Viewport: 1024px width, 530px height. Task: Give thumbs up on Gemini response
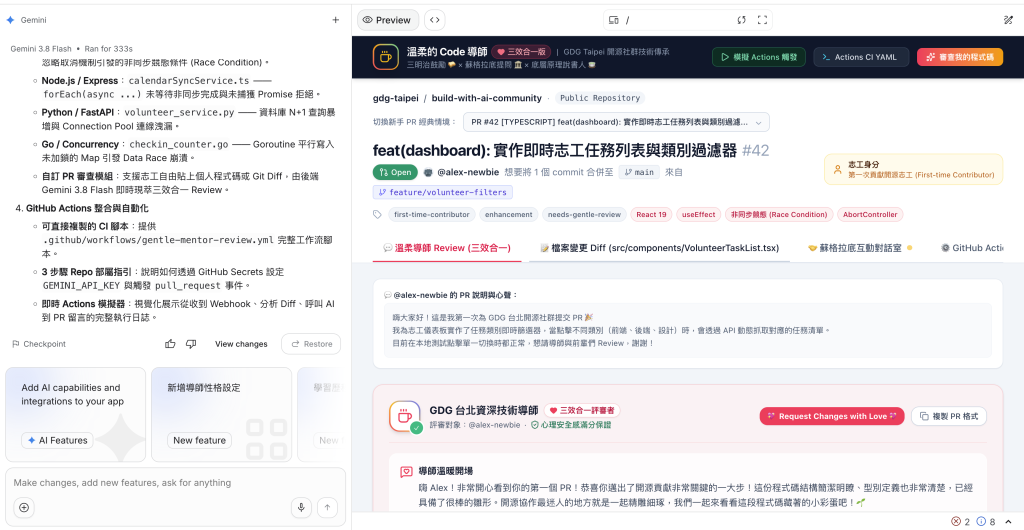pos(170,344)
